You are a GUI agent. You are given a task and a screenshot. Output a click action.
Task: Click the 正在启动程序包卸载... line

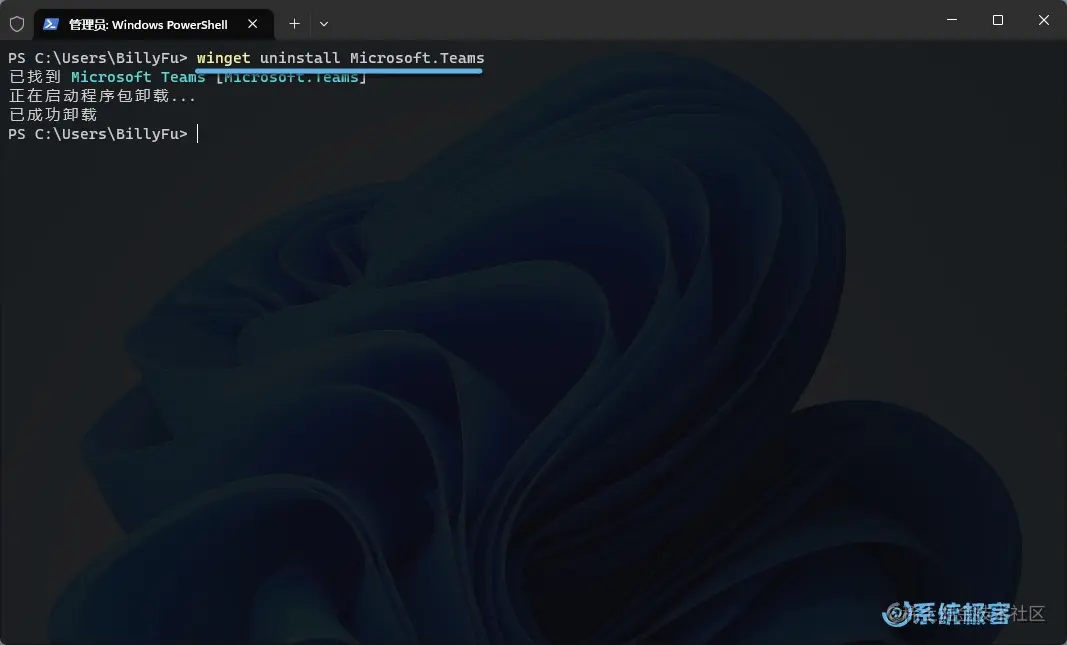point(103,96)
